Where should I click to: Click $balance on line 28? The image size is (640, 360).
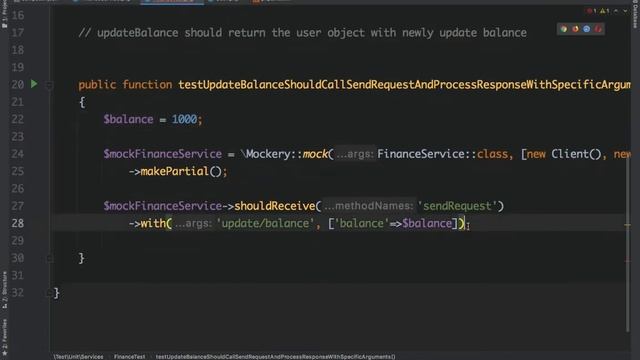point(427,224)
